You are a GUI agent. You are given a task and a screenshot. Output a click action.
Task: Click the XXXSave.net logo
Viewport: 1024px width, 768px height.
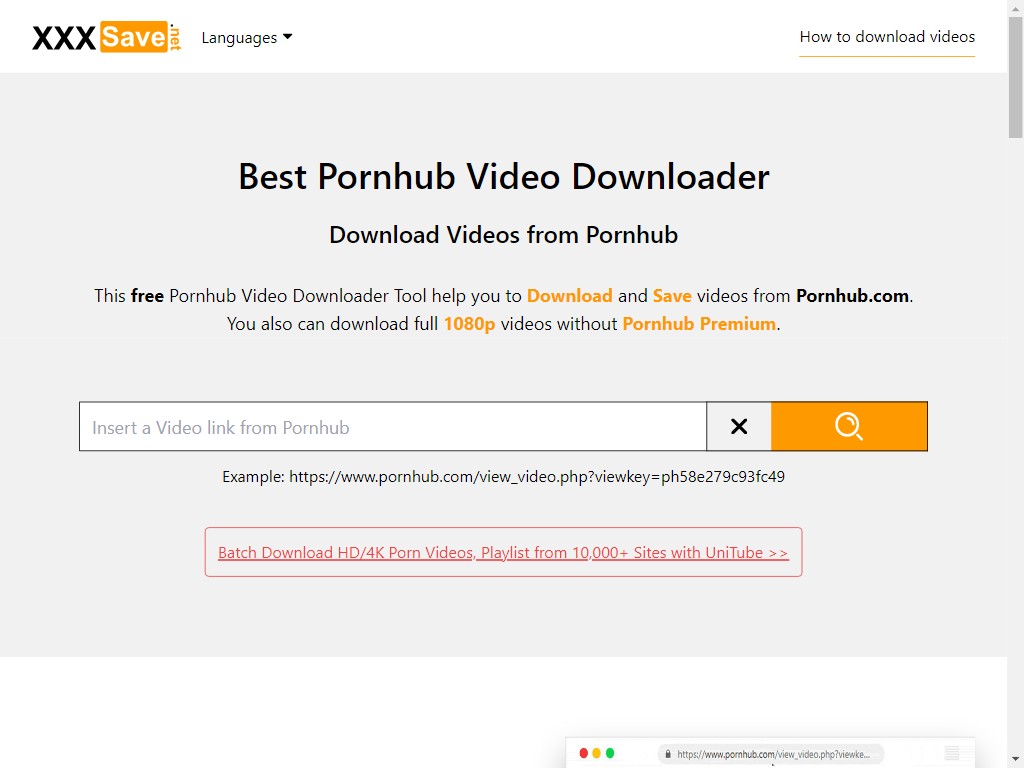coord(108,38)
